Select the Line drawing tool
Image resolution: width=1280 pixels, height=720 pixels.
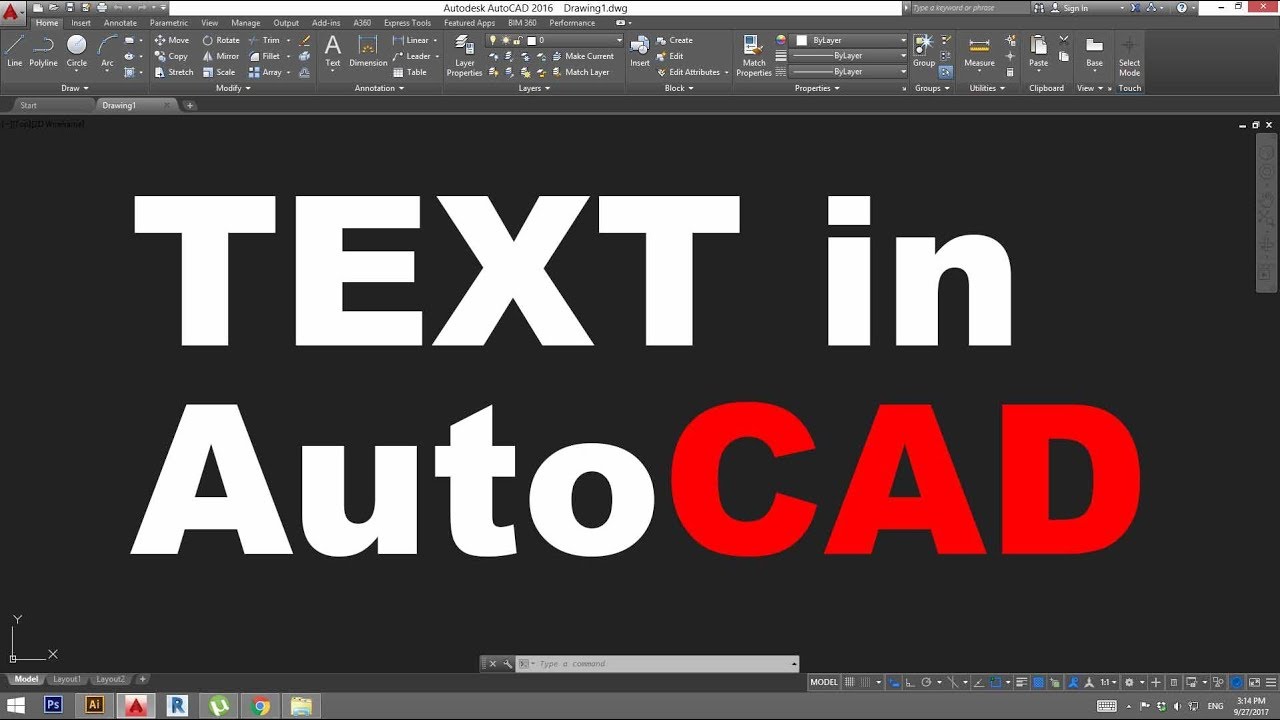coord(14,50)
